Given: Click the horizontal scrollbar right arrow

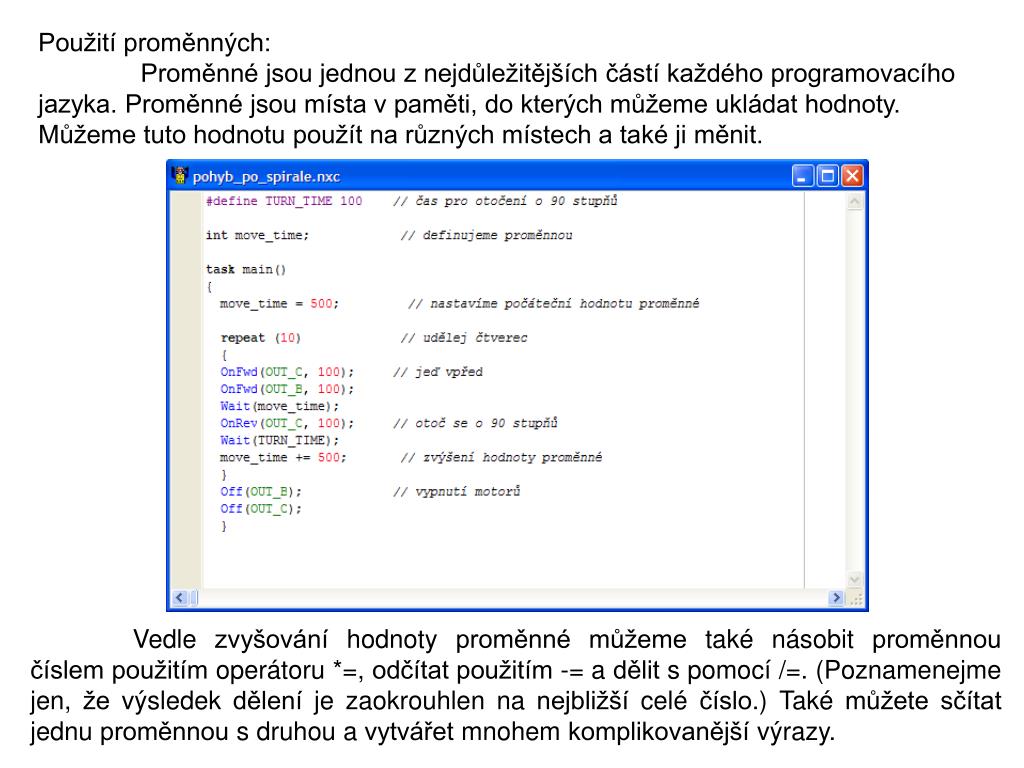Looking at the screenshot, I should pos(837,598).
